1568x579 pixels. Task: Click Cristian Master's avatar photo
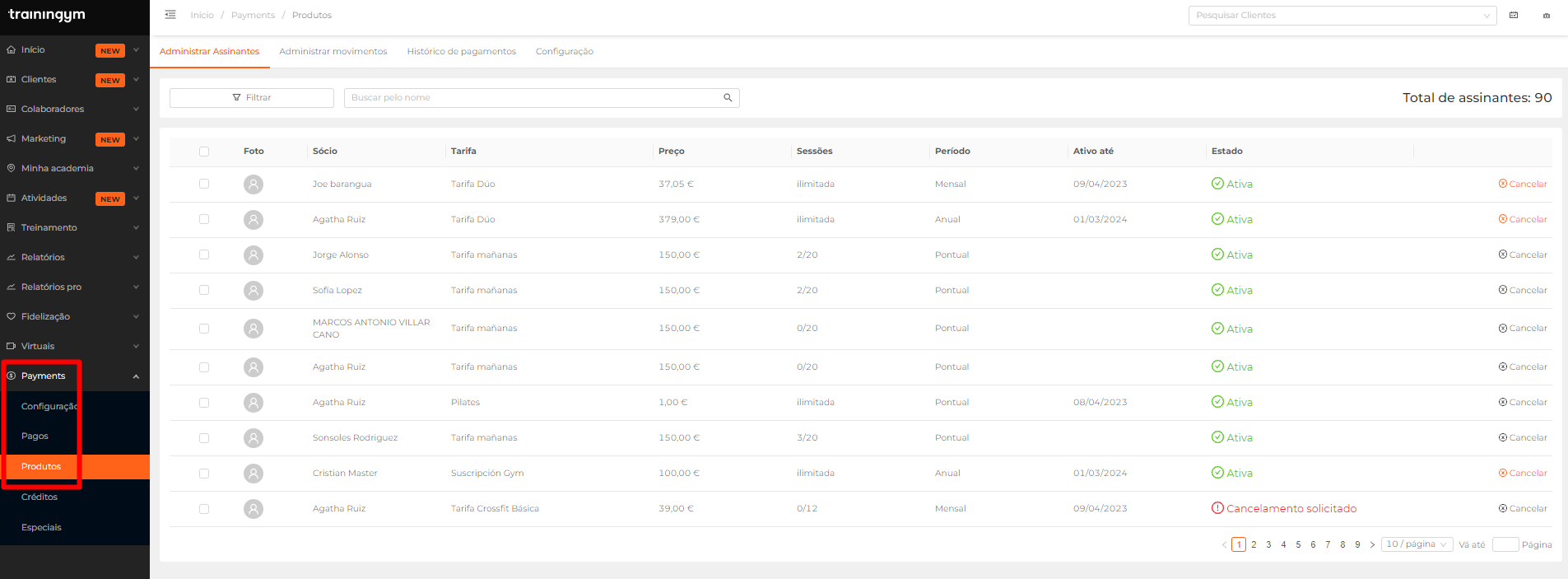pyautogui.click(x=254, y=473)
